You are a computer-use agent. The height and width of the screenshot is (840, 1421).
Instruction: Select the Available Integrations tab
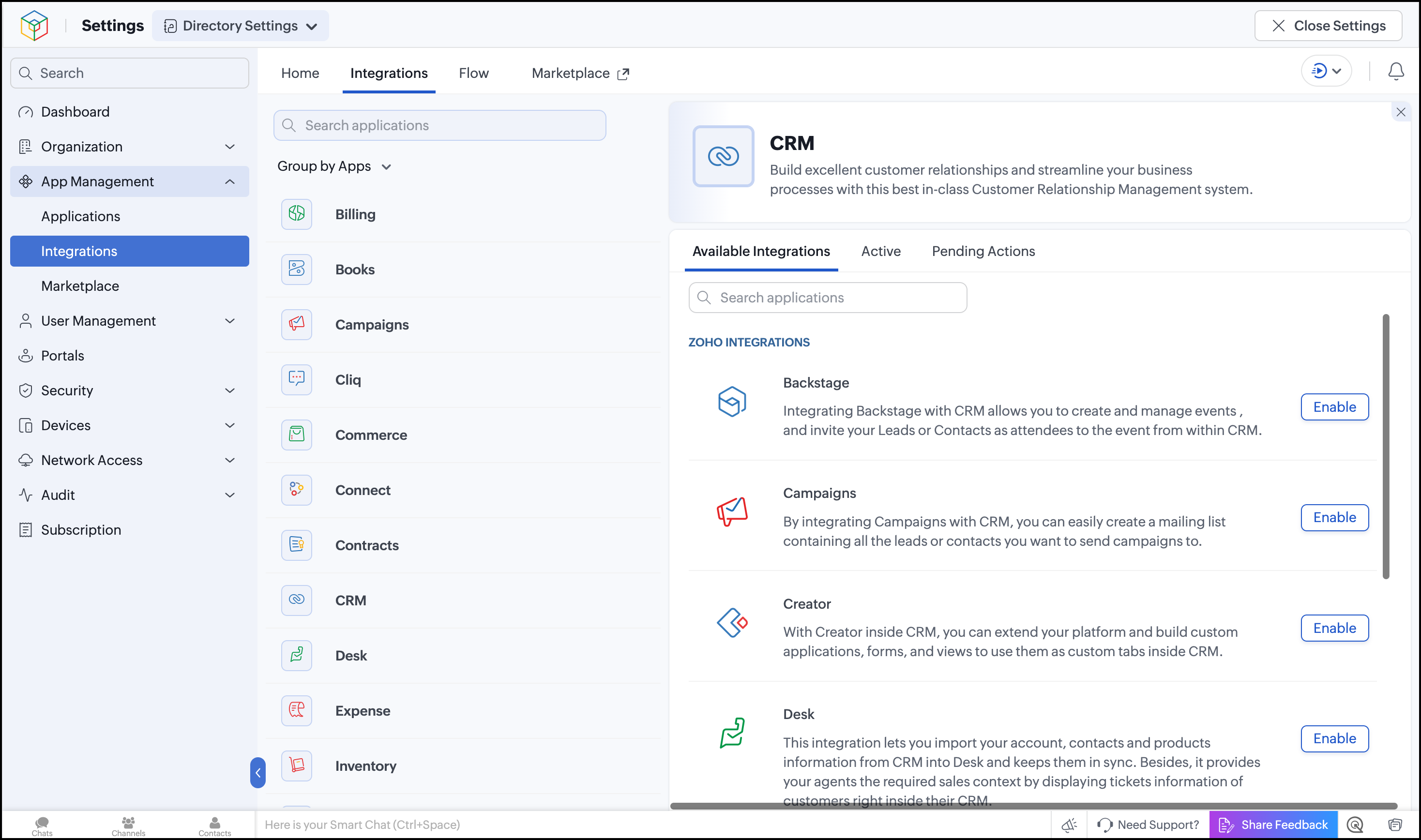761,251
